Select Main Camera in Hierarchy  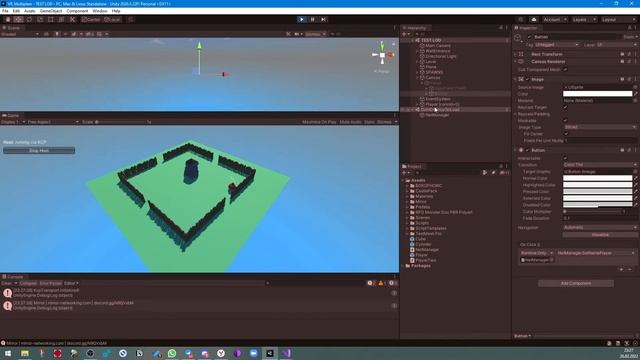point(438,46)
